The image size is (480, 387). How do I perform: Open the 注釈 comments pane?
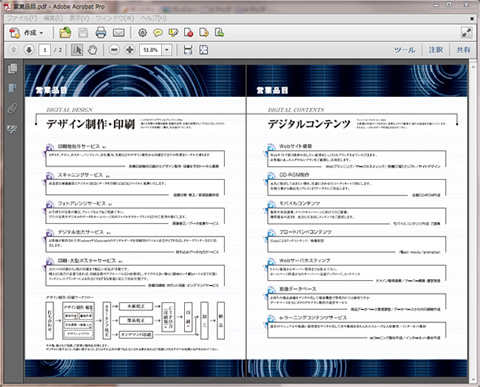click(435, 50)
